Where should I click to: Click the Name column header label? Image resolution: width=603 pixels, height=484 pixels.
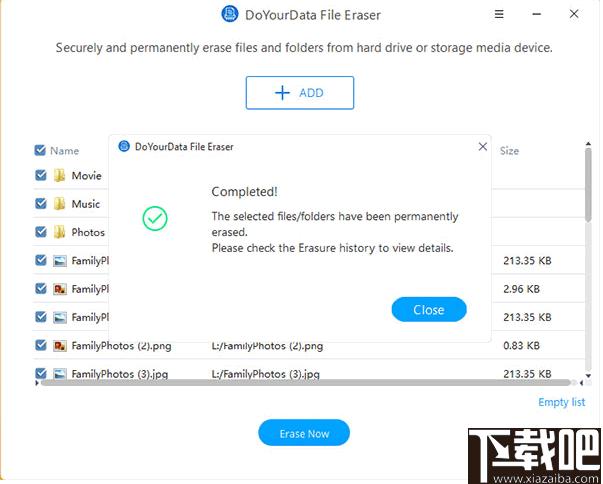tap(65, 151)
